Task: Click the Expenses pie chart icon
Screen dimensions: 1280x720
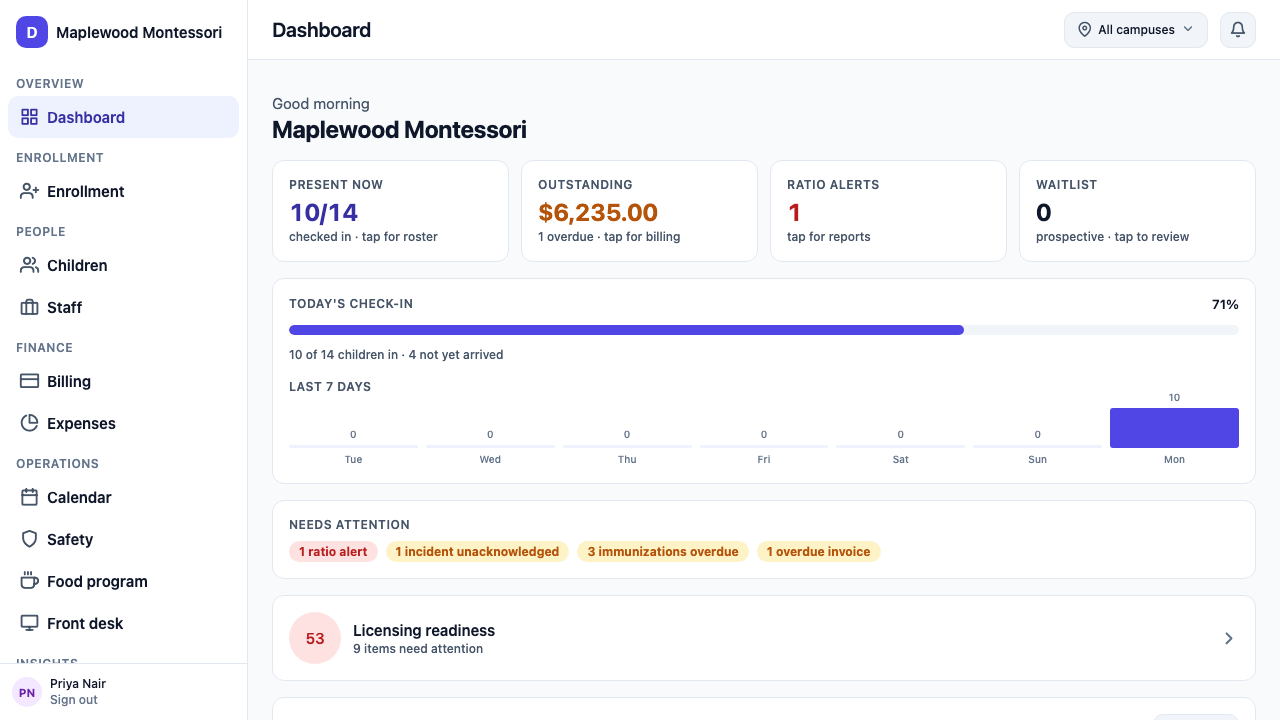Action: click(x=29, y=423)
